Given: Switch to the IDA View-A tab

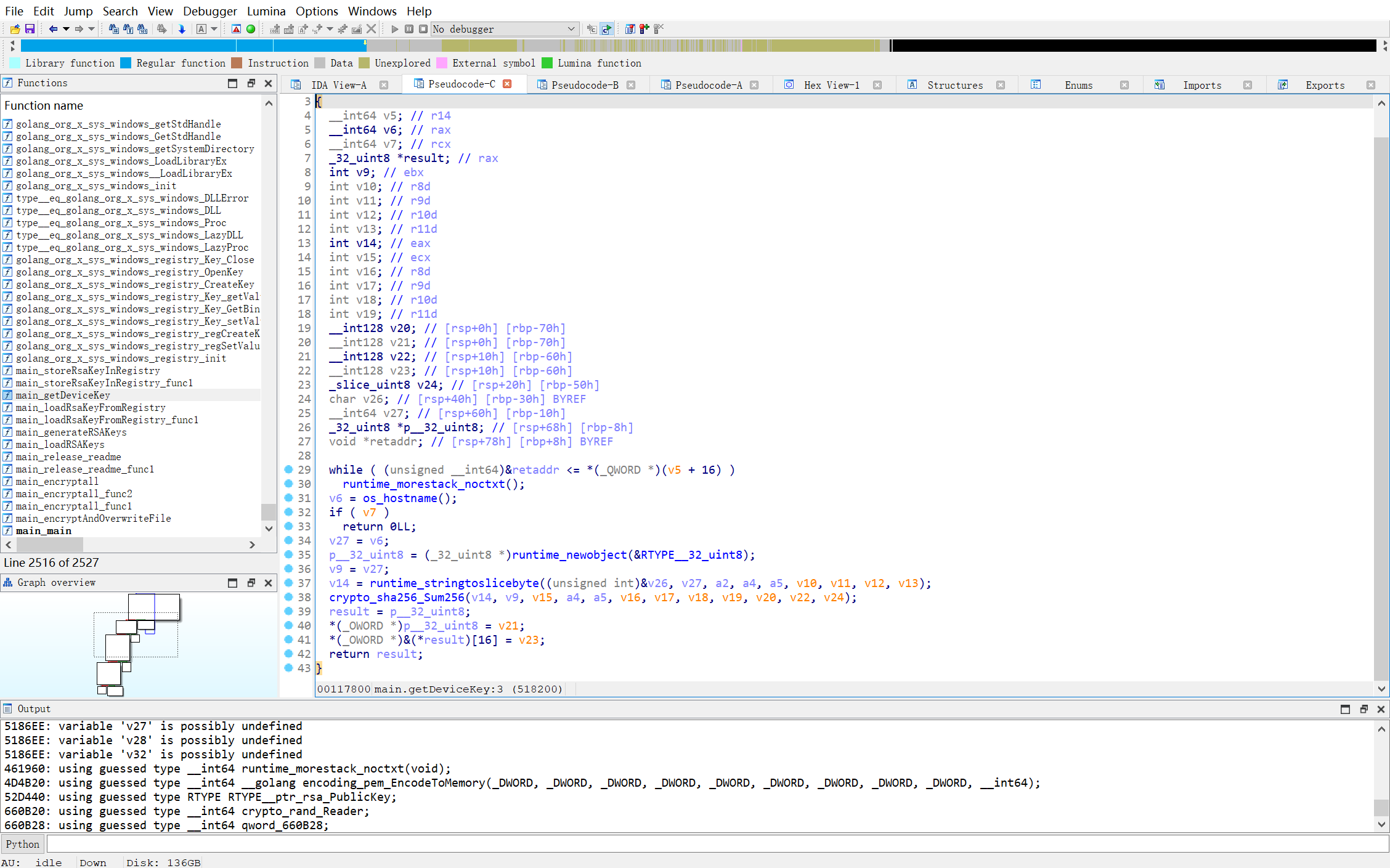Looking at the screenshot, I should [x=338, y=85].
